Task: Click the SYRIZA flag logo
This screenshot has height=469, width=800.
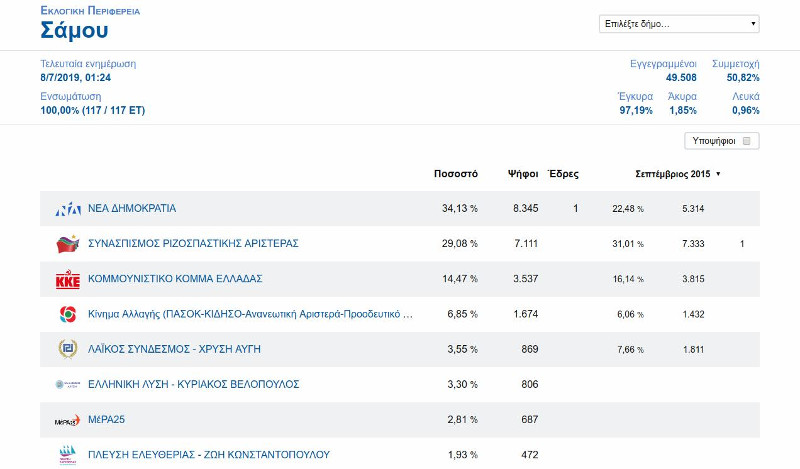Action: tap(68, 244)
